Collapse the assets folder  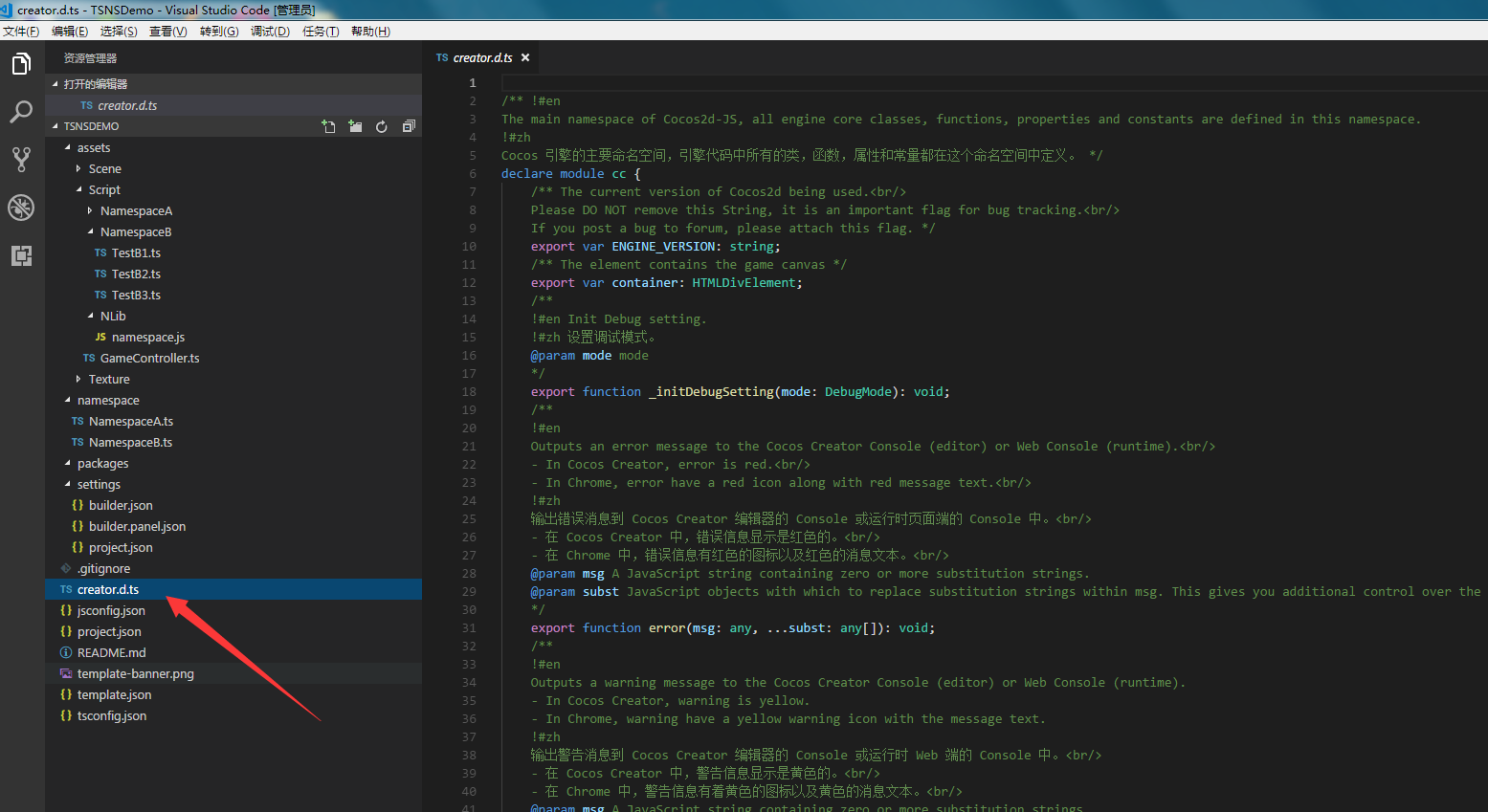click(x=93, y=147)
